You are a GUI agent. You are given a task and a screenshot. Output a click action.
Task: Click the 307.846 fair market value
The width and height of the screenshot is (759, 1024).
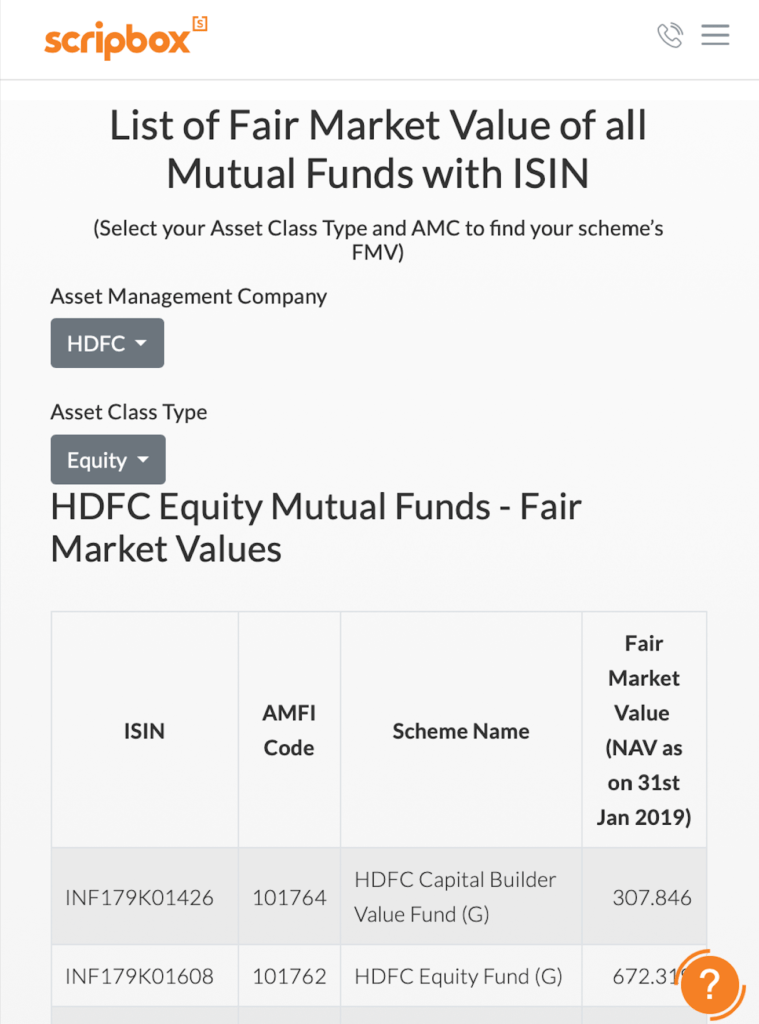[651, 898]
